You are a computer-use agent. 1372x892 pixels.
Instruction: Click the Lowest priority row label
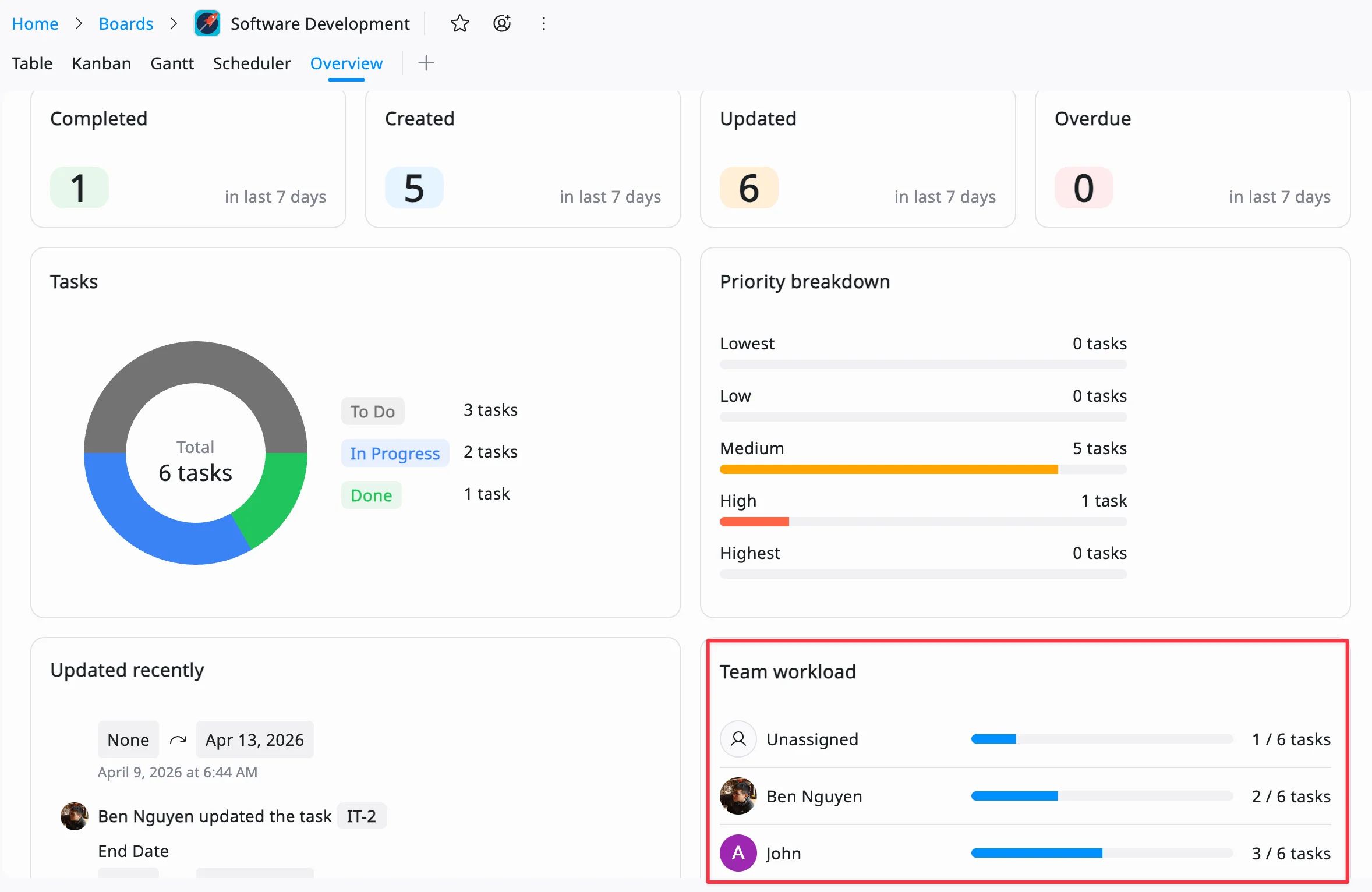click(747, 344)
